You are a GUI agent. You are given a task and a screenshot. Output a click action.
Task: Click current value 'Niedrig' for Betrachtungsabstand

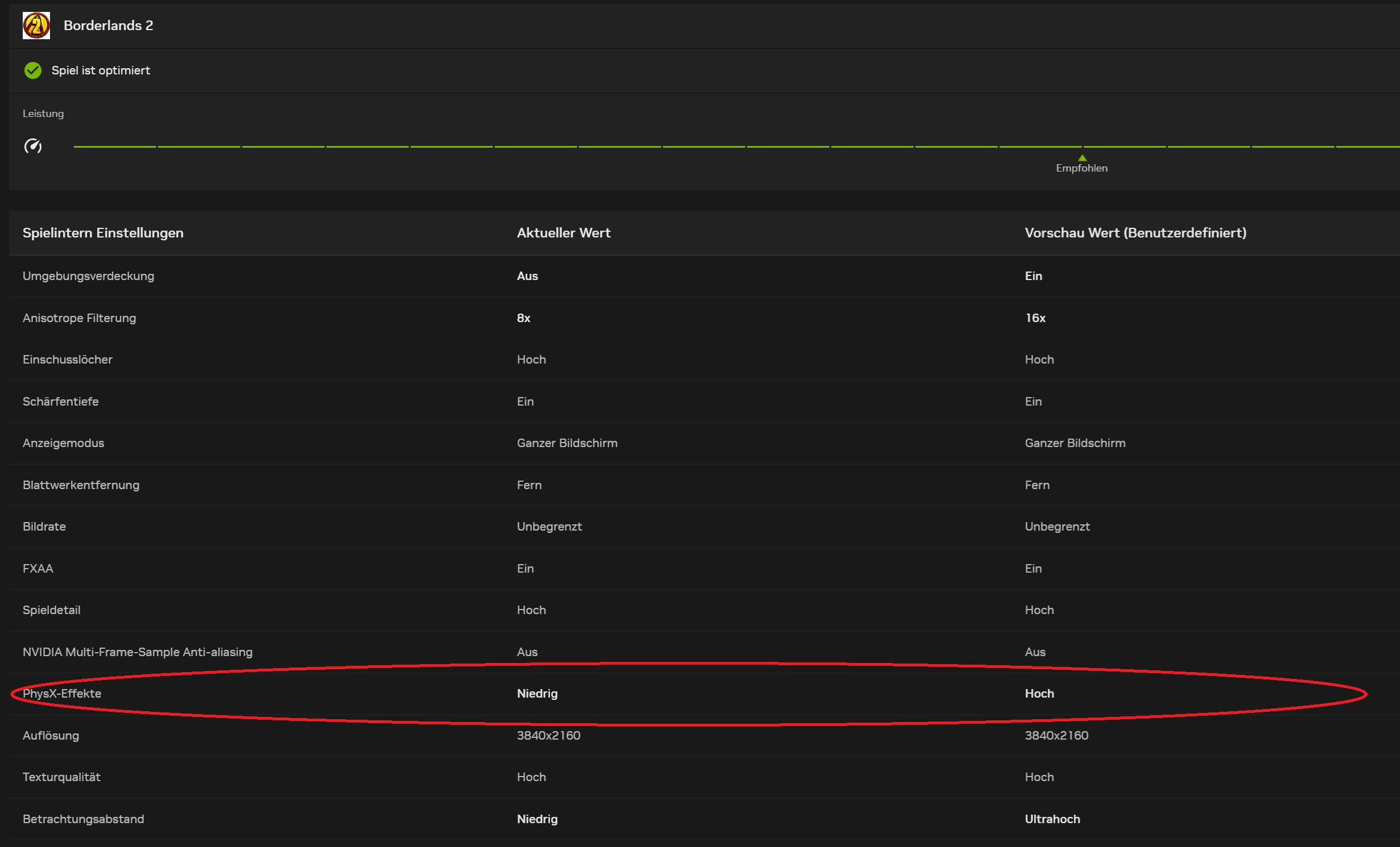537,819
